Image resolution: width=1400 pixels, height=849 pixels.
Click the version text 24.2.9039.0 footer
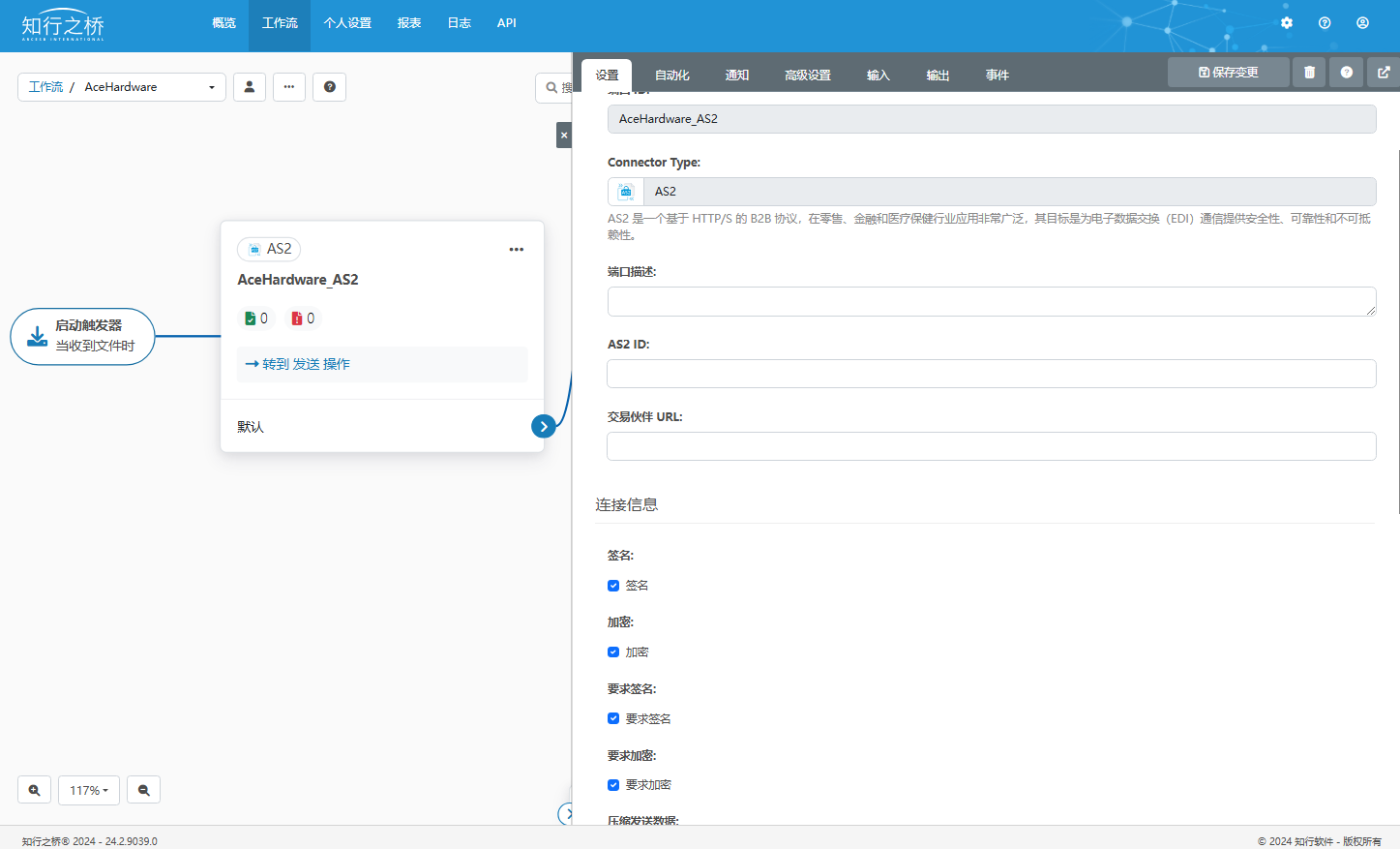coord(132,841)
